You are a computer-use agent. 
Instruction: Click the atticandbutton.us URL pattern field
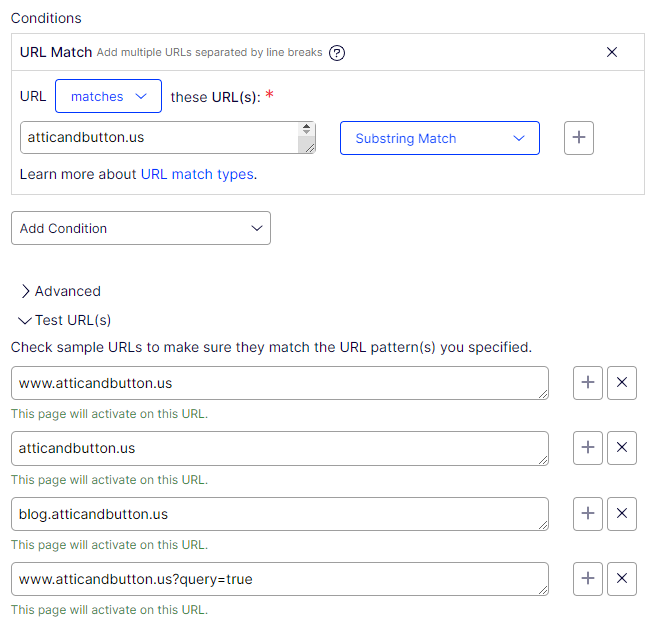click(155, 138)
